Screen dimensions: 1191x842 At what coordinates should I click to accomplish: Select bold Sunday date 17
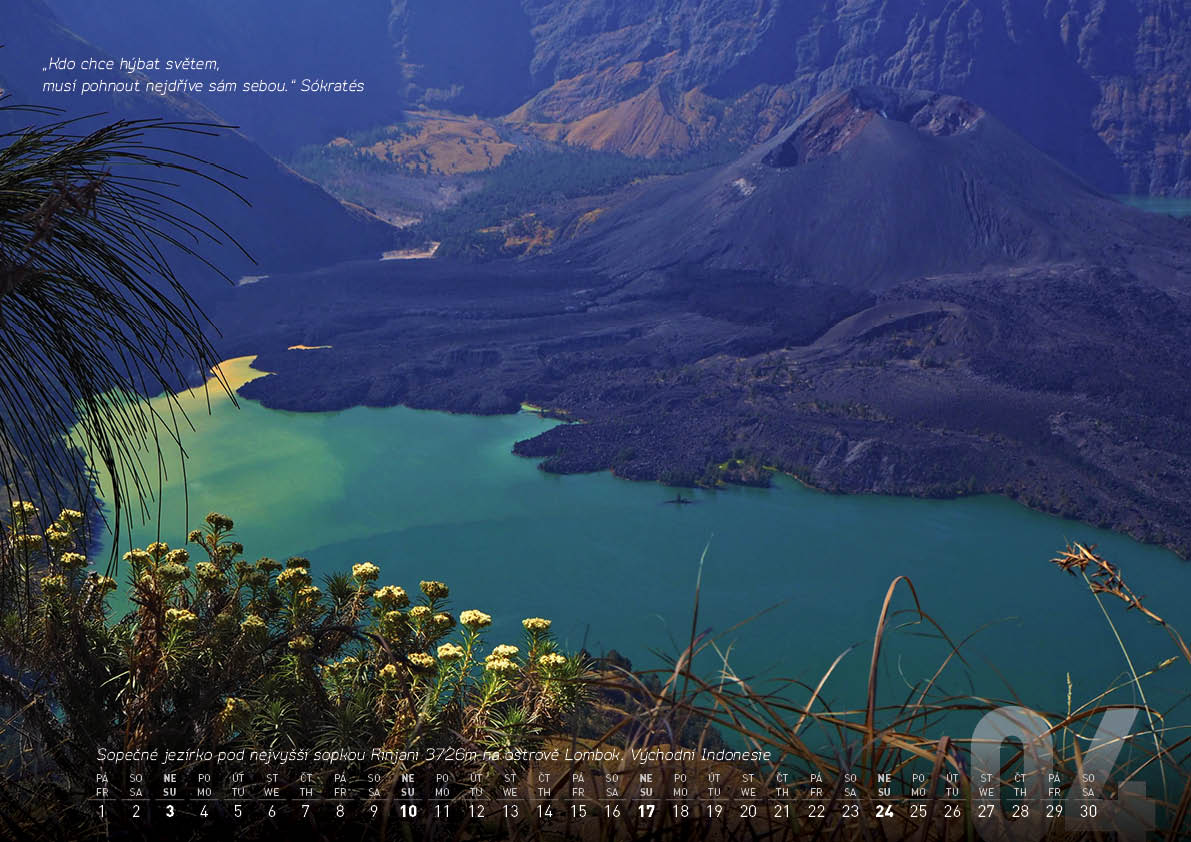click(x=646, y=812)
